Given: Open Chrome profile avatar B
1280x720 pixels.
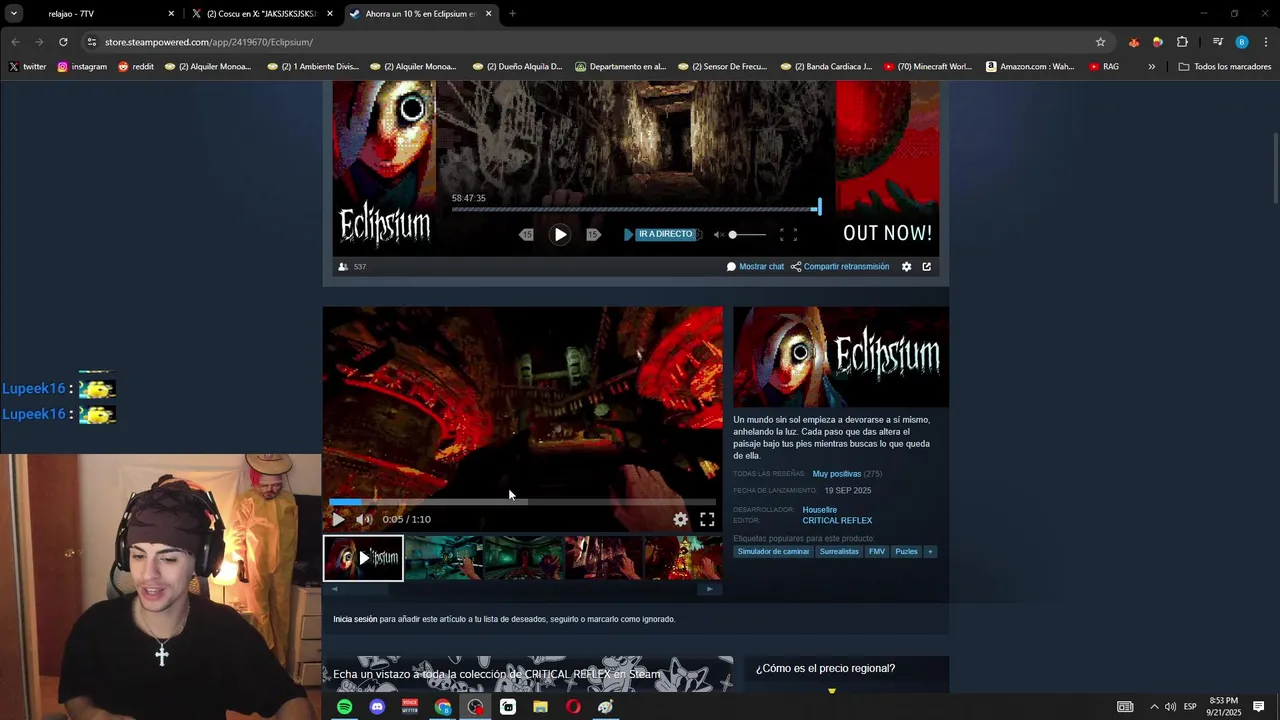Looking at the screenshot, I should [x=1242, y=42].
